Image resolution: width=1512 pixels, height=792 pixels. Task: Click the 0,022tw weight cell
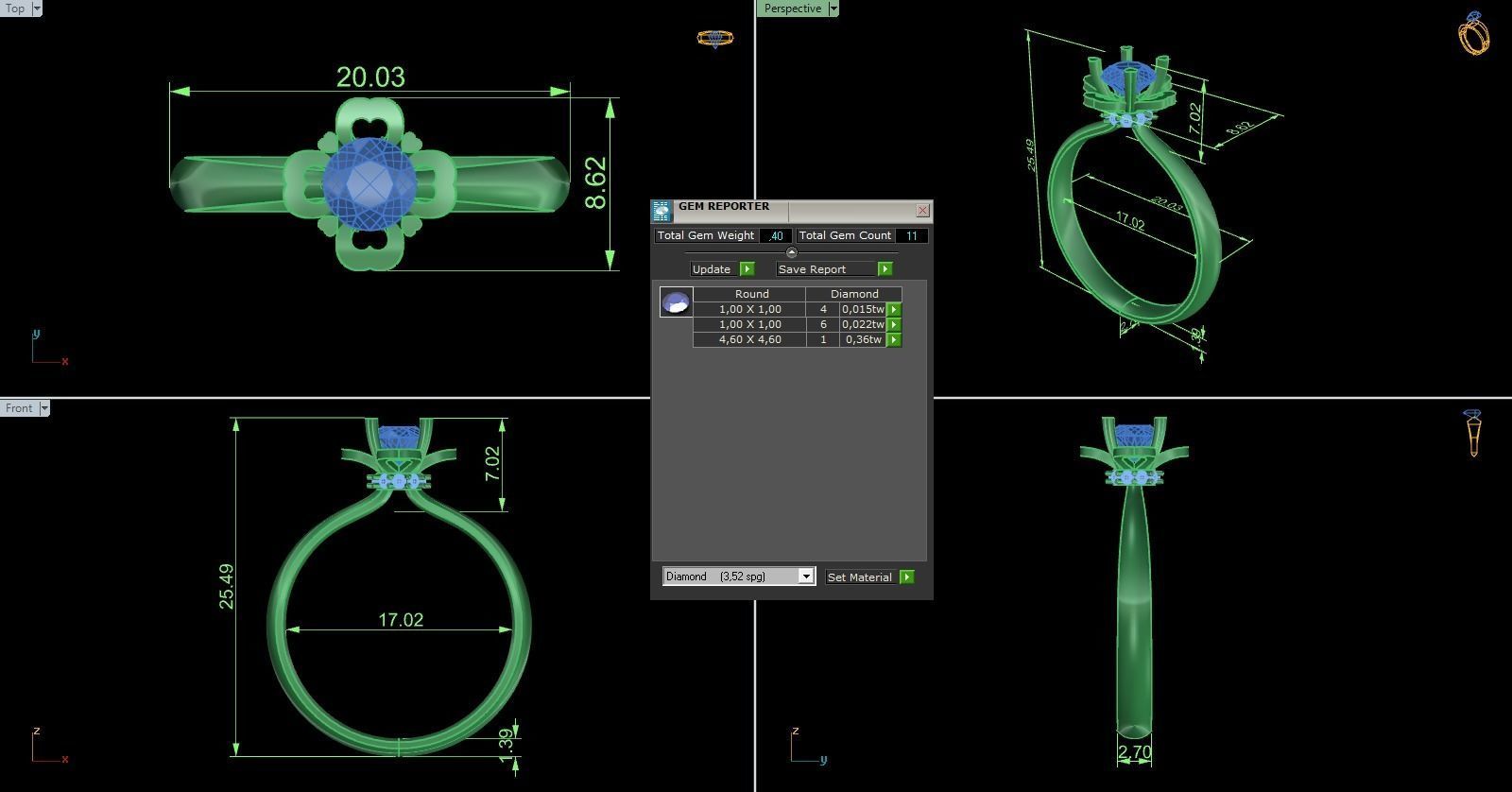pyautogui.click(x=864, y=324)
